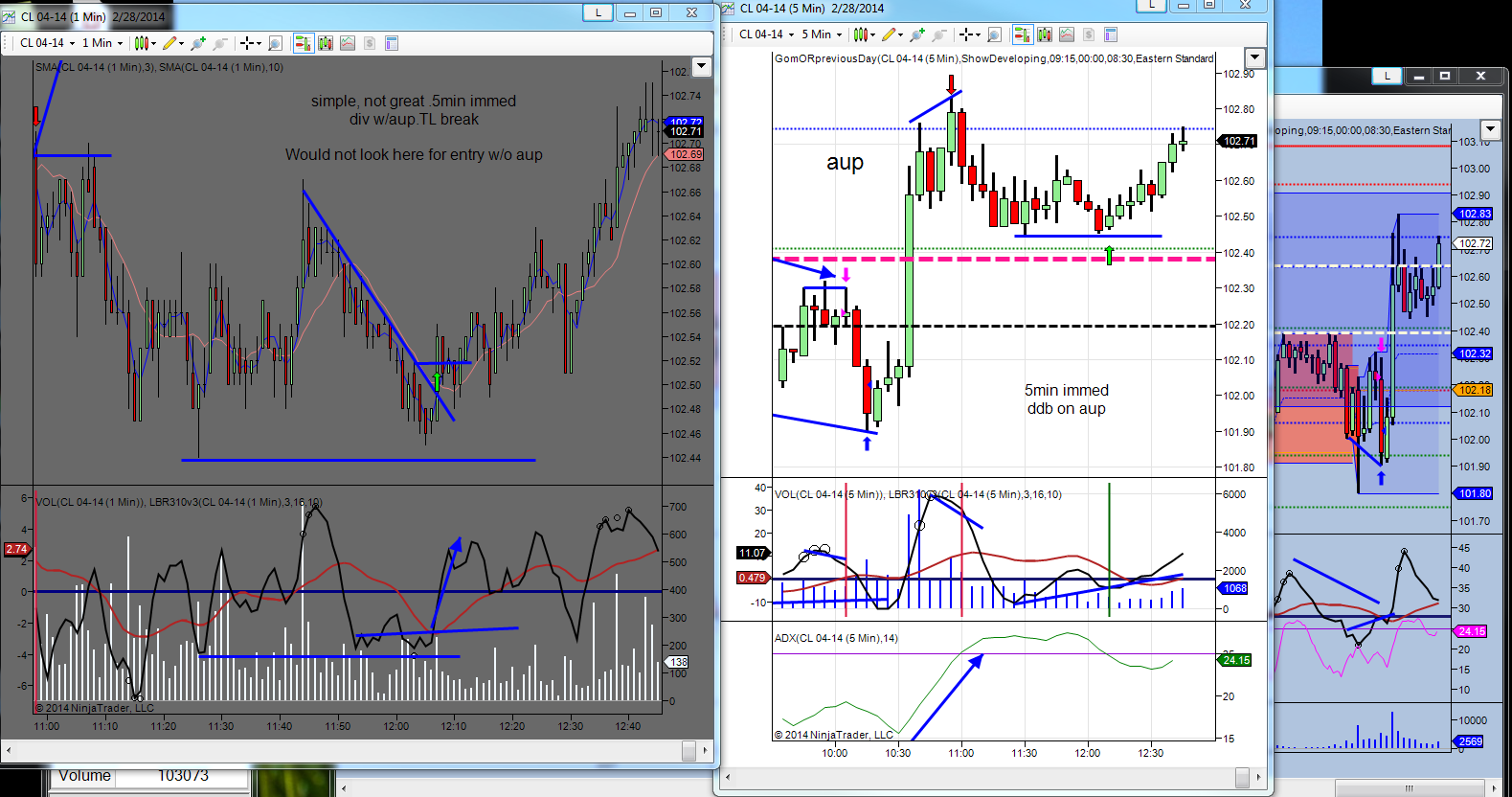Select the 'aup' text label on 5 Min chart
Viewport: 1512px width, 797px height.
(x=845, y=163)
